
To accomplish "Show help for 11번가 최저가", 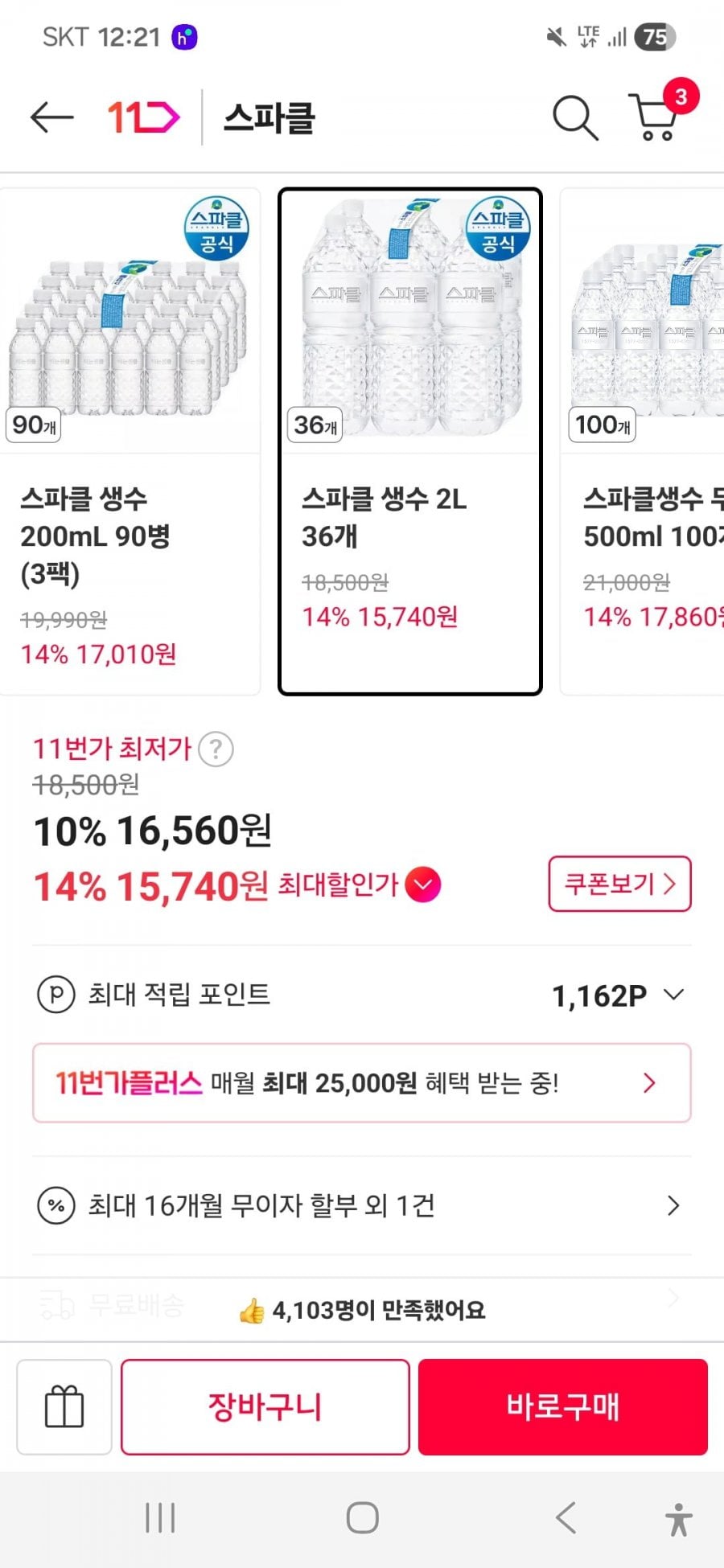I will tap(216, 749).
